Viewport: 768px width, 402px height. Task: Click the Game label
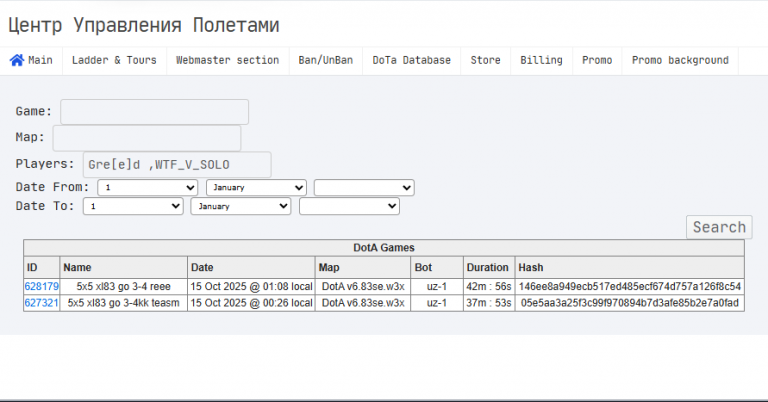[x=34, y=112]
